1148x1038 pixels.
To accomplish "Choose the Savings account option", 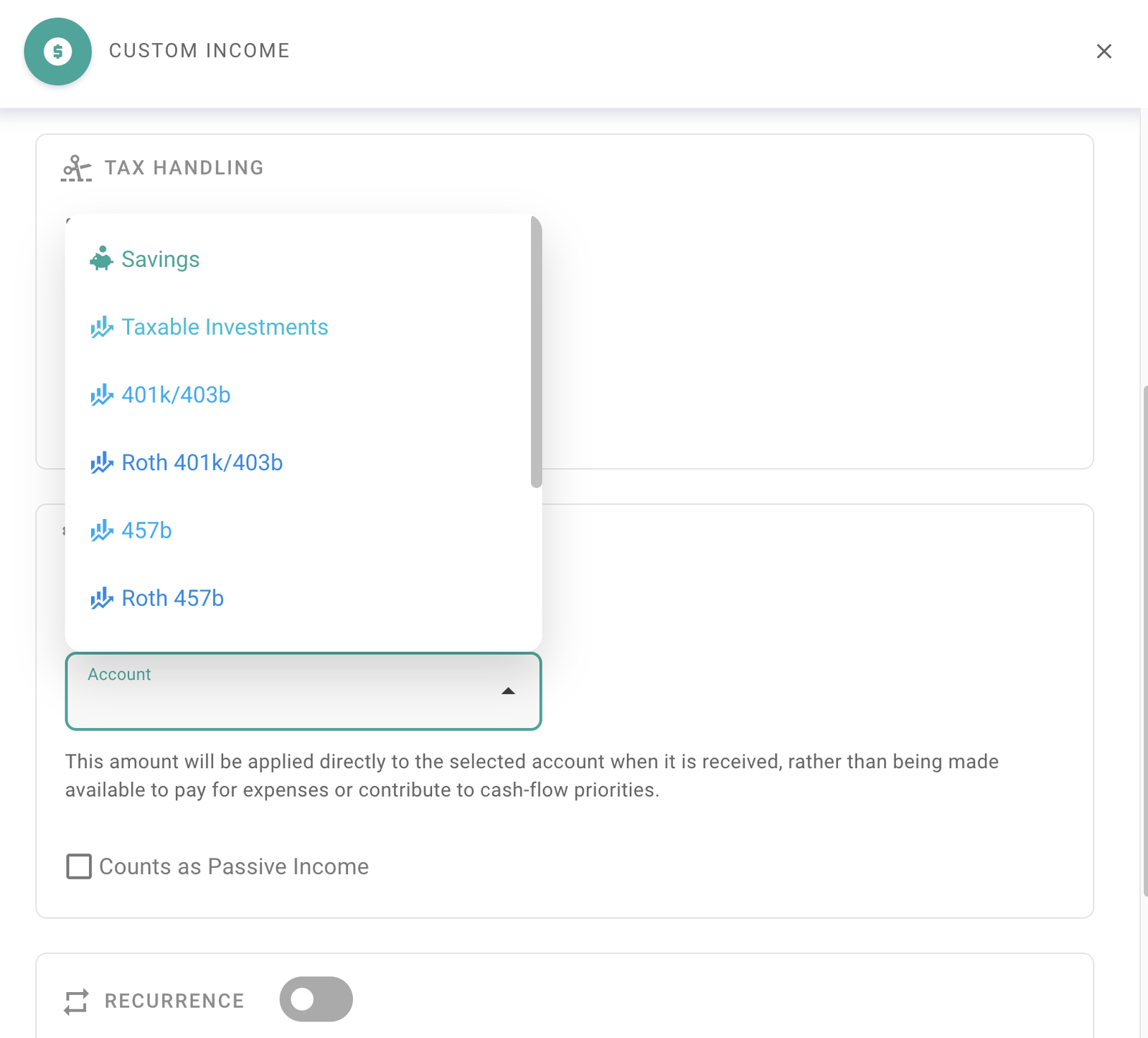I will click(x=160, y=258).
